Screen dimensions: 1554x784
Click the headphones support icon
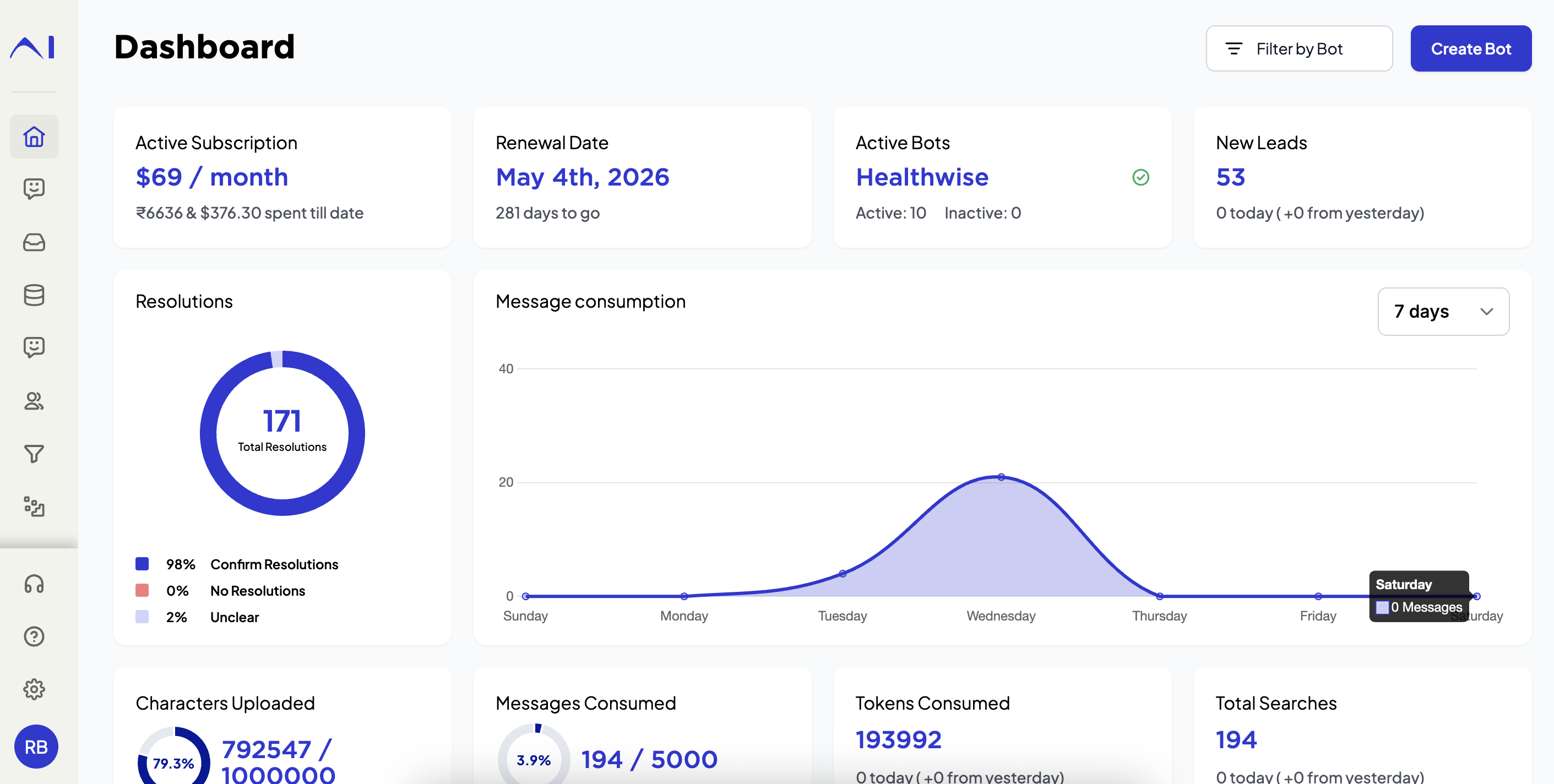[x=34, y=584]
